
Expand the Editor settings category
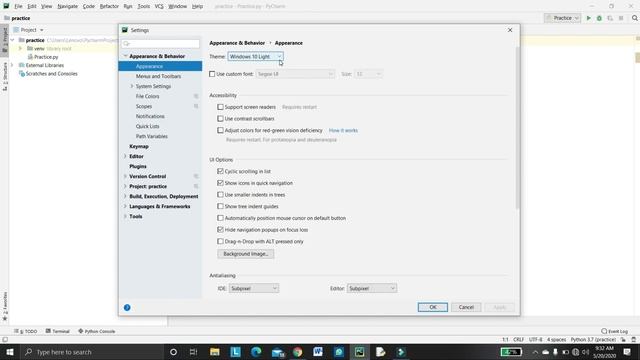tap(125, 156)
